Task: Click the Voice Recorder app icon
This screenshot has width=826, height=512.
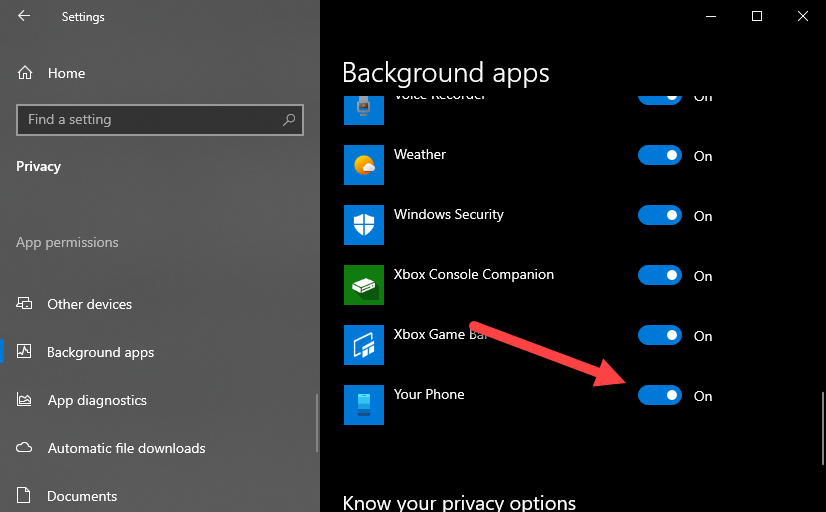Action: (364, 111)
